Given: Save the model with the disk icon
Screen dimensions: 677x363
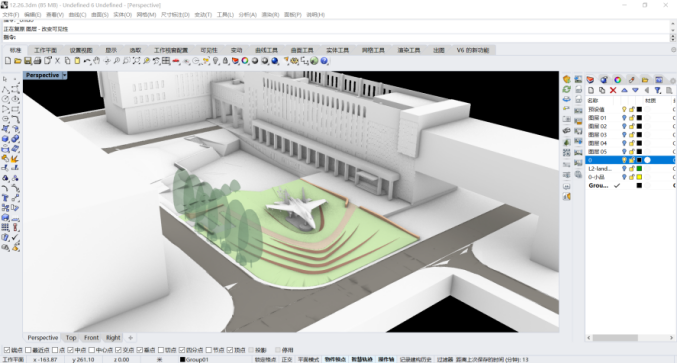Looking at the screenshot, I should coord(28,61).
